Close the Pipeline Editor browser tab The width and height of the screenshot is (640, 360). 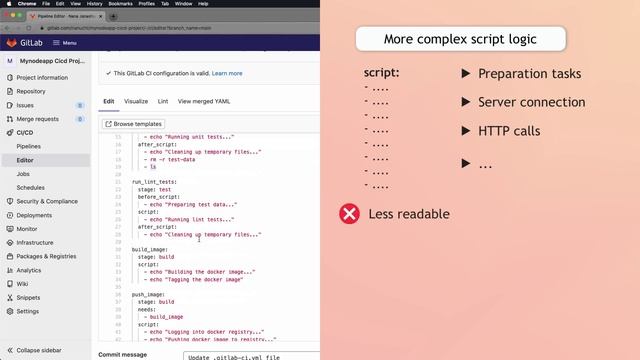100,16
